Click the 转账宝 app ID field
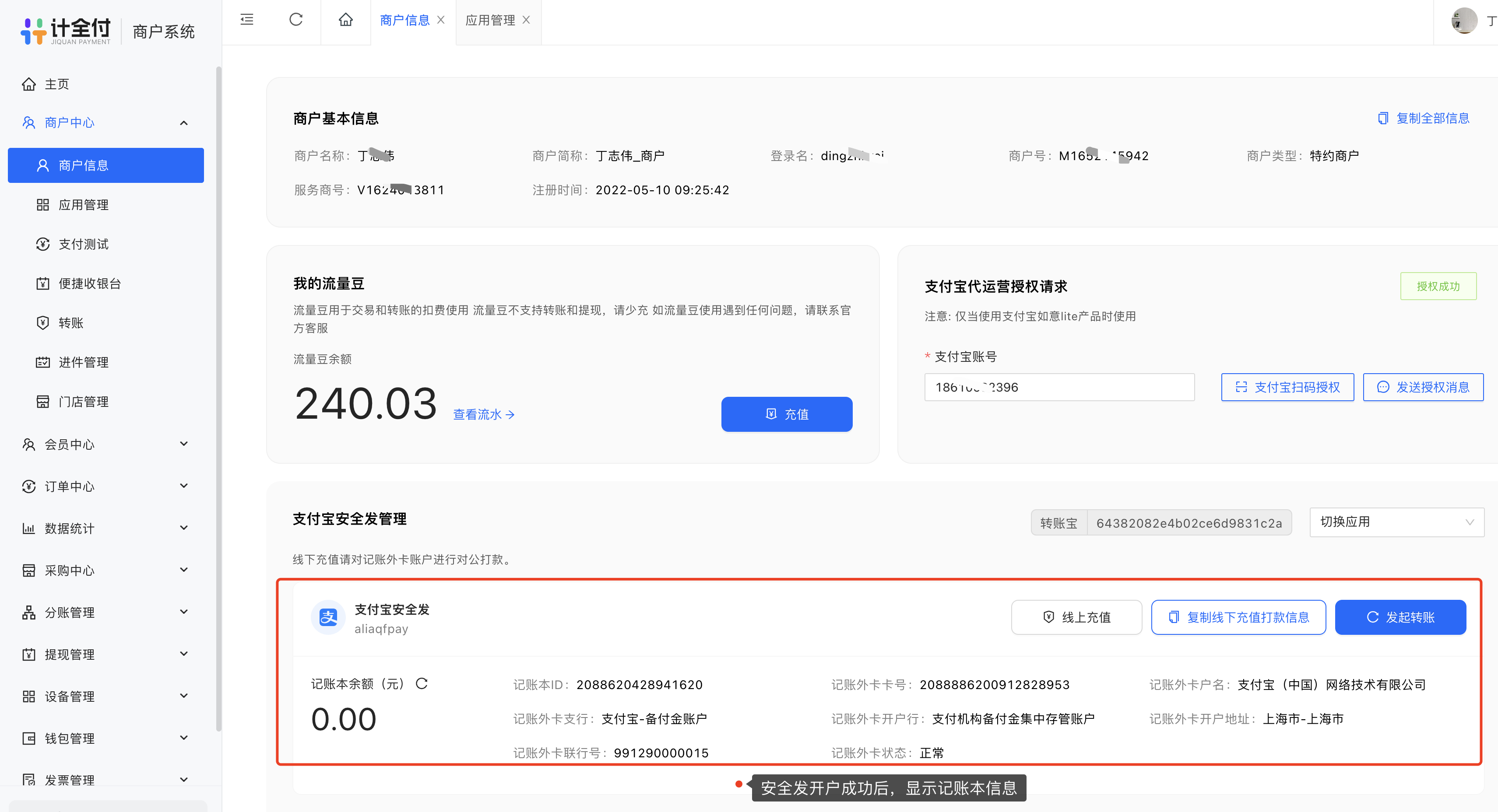The image size is (1498, 812). [1189, 523]
